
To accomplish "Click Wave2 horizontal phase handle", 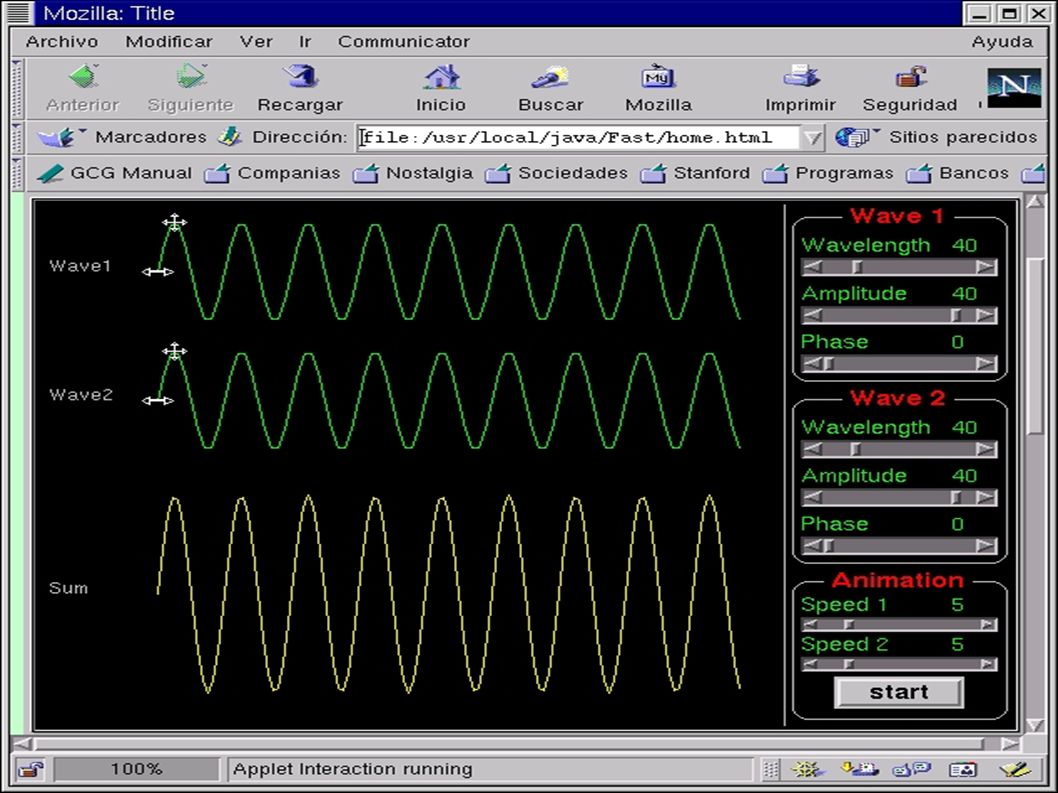I will 158,400.
